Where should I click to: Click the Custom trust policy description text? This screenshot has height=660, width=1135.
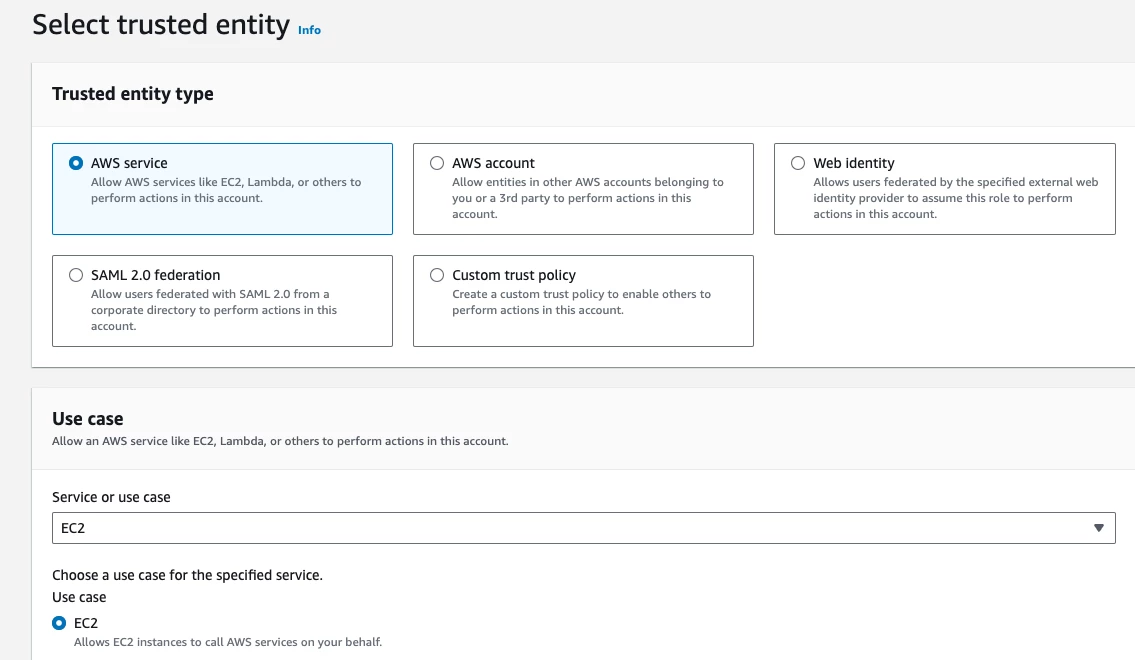tap(581, 302)
